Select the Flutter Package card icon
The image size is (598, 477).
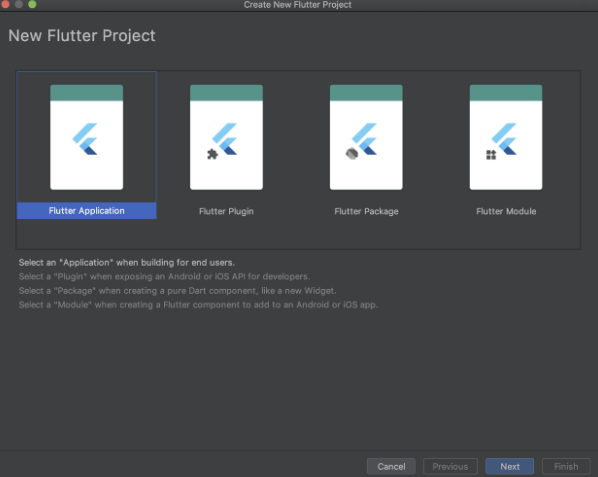coord(366,137)
